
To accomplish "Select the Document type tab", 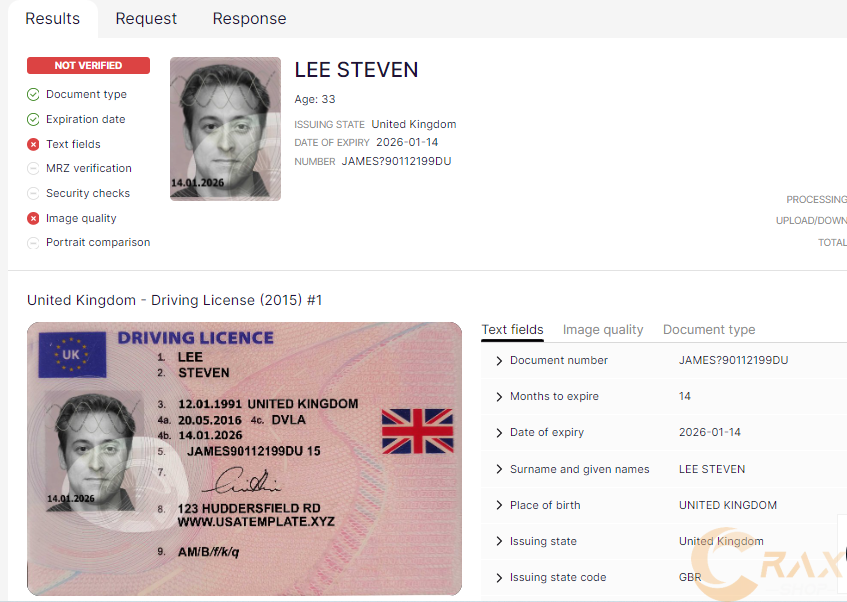I will pyautogui.click(x=709, y=329).
